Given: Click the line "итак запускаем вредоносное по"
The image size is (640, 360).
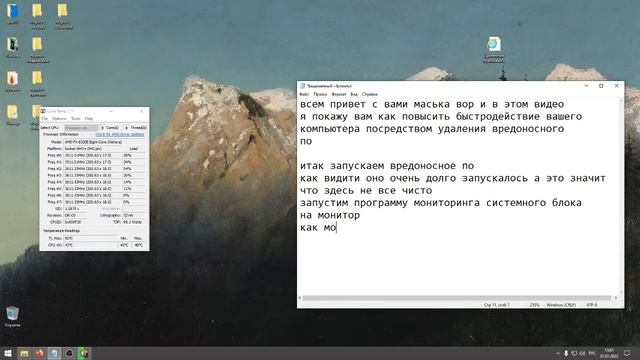Looking at the screenshot, I should click(387, 166).
